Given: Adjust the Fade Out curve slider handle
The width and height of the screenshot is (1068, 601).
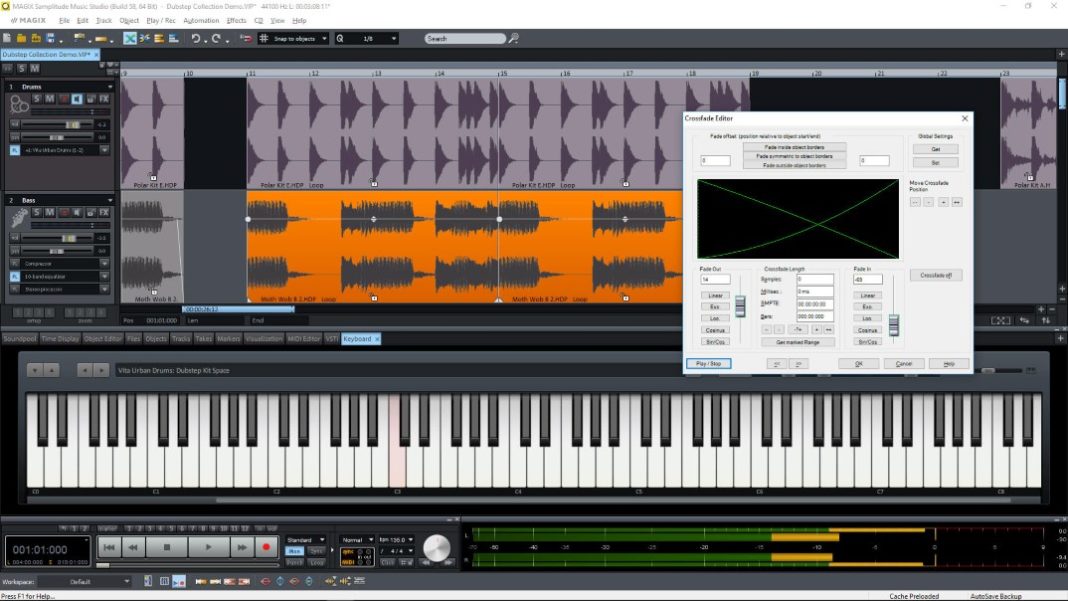Looking at the screenshot, I should pyautogui.click(x=740, y=306).
